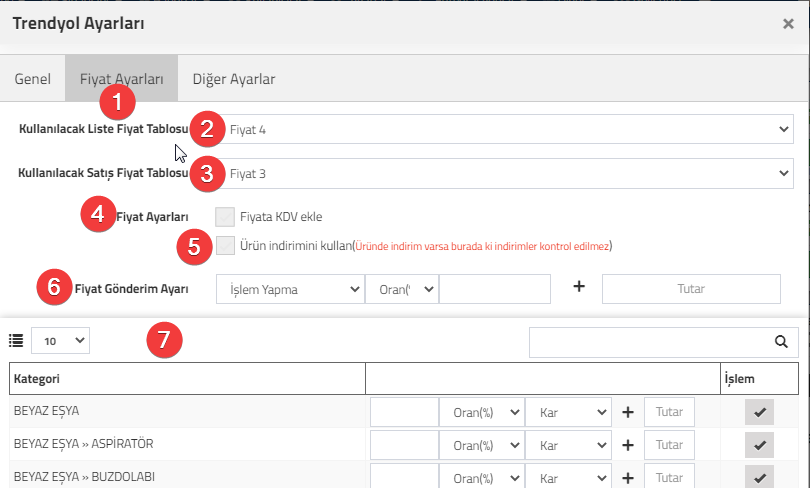Click the Tutar field in Fiyat Gönderim Ayarı
This screenshot has height=488, width=810.
tap(691, 289)
